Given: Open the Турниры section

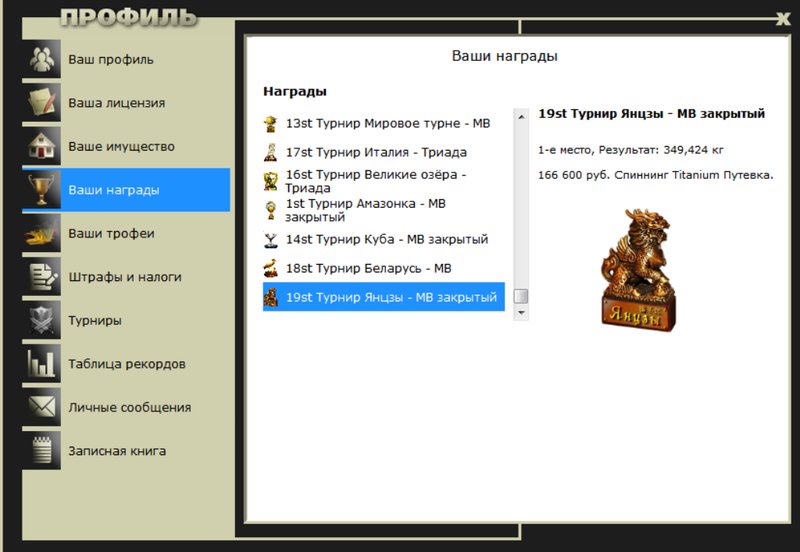Looking at the screenshot, I should tap(126, 320).
